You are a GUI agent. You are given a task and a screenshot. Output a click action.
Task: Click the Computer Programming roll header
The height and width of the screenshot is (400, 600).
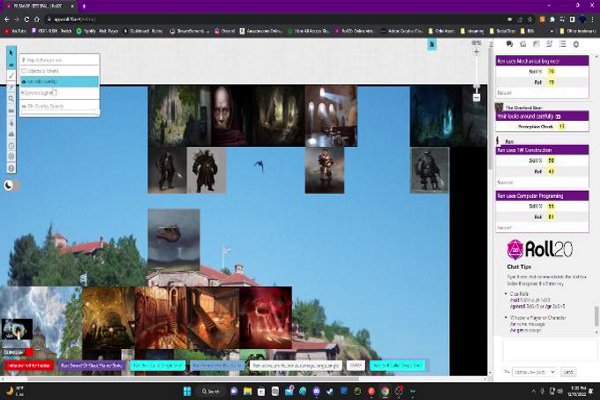pos(542,196)
